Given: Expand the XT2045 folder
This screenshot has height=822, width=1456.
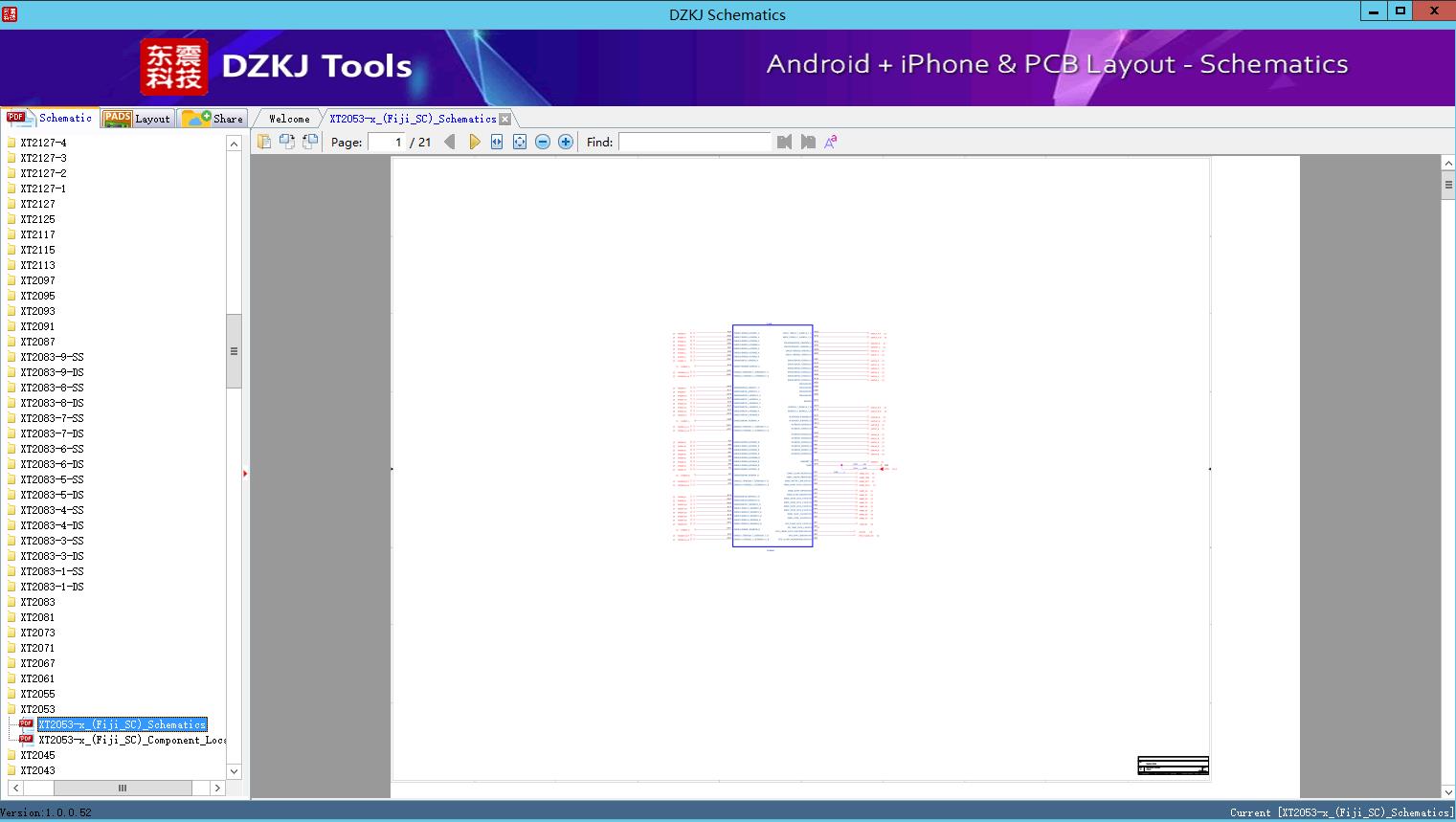Looking at the screenshot, I should coord(37,755).
